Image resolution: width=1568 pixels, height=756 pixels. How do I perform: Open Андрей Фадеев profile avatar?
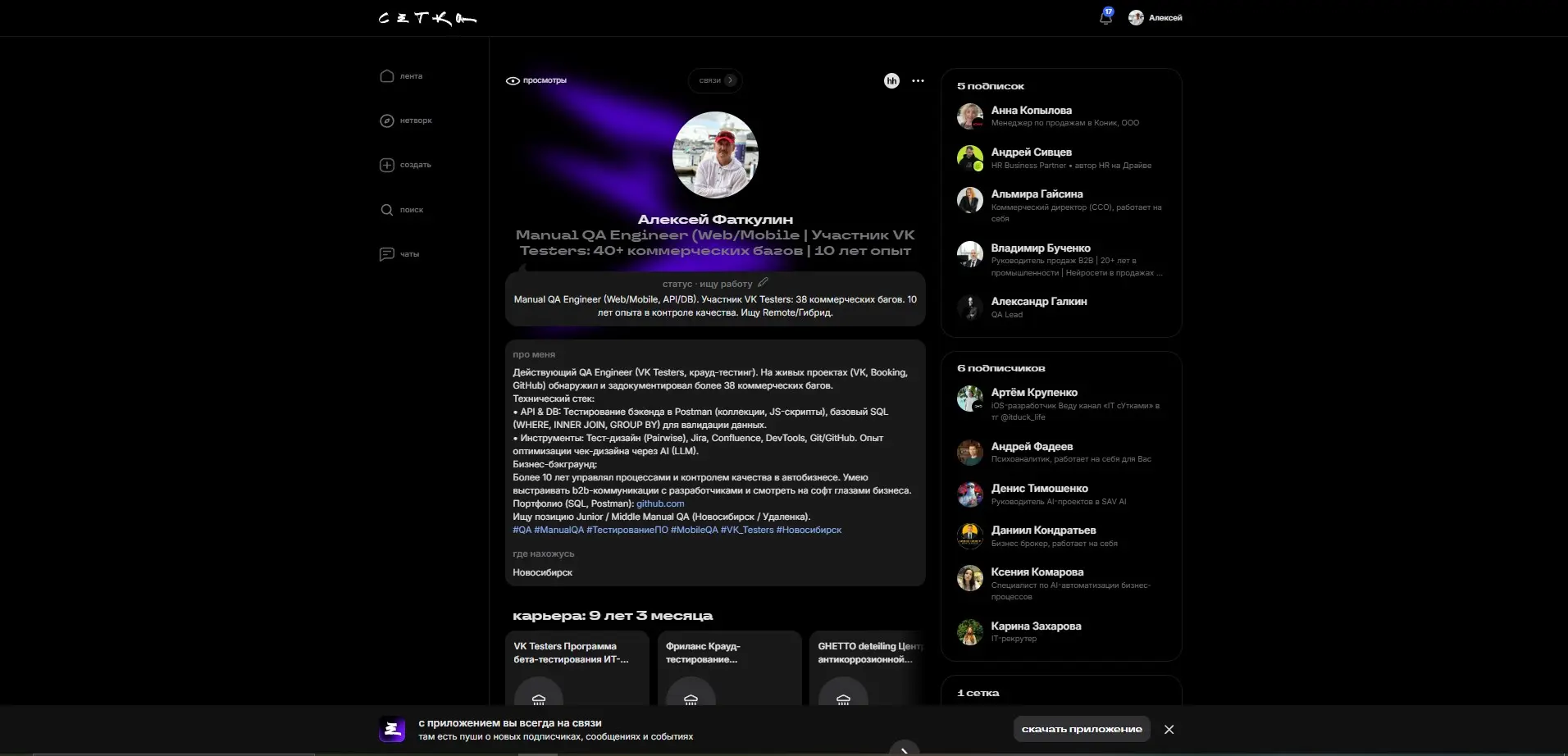[970, 452]
